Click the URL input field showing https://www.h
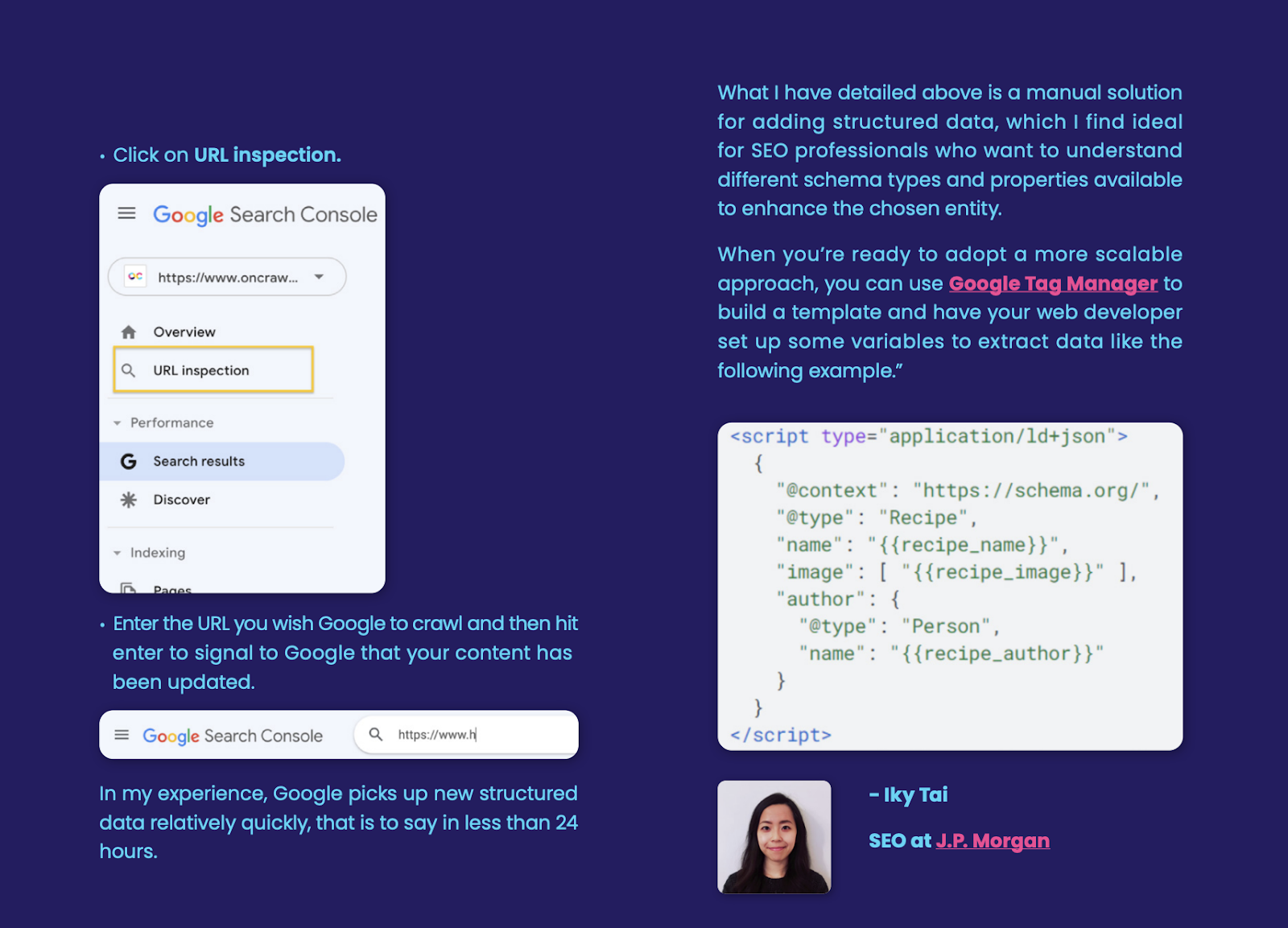The width and height of the screenshot is (1288, 928). 466,735
